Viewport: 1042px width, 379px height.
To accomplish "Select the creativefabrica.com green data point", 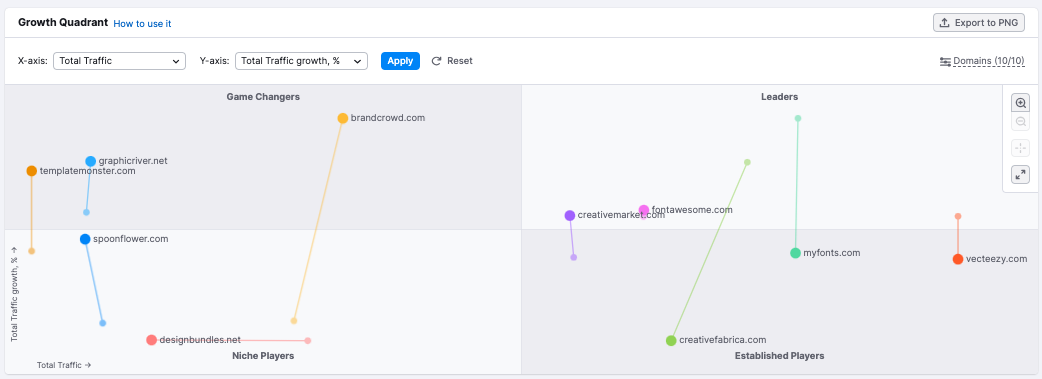I will coord(671,340).
